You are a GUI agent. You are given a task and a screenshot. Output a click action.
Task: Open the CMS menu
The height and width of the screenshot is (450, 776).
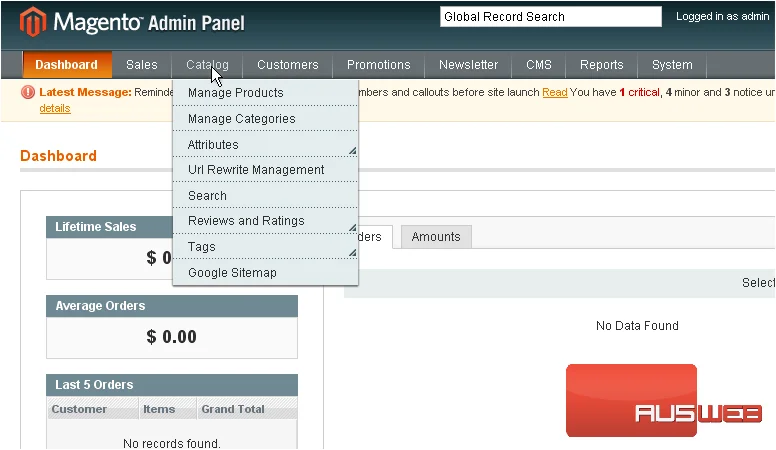click(x=538, y=65)
